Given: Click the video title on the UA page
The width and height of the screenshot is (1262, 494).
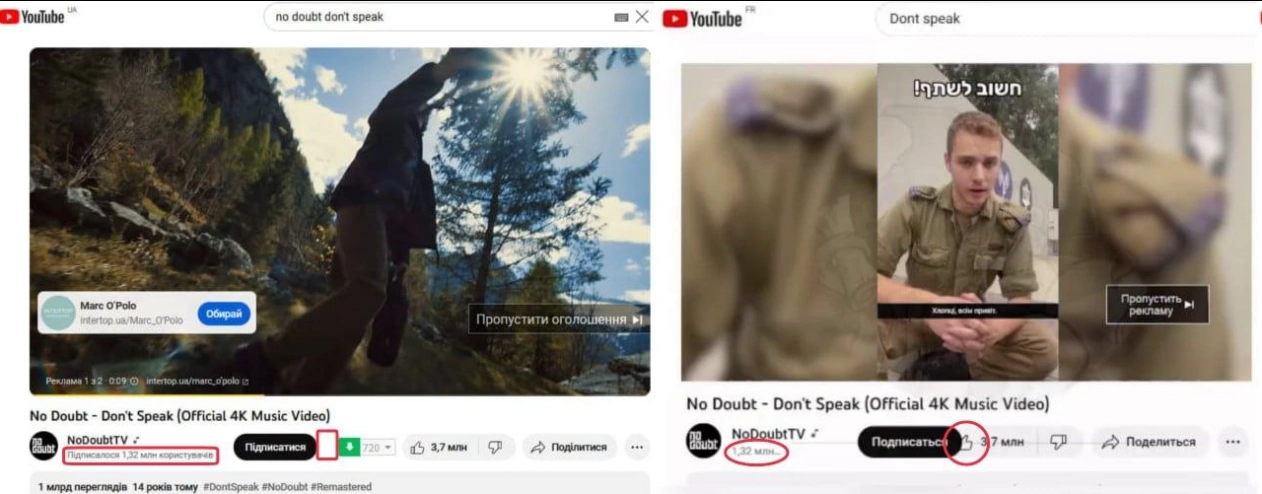Looking at the screenshot, I should tap(180, 415).
